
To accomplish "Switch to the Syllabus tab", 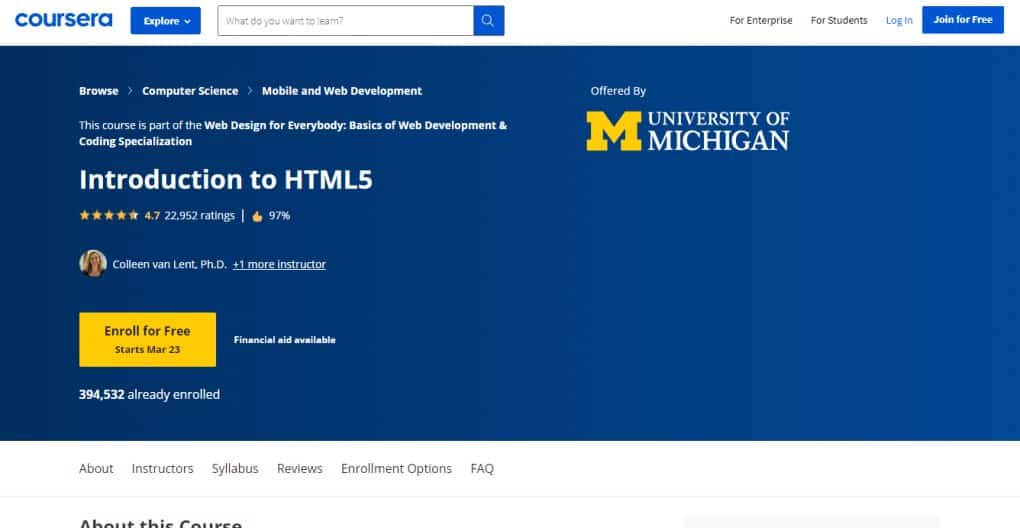I will 235,468.
